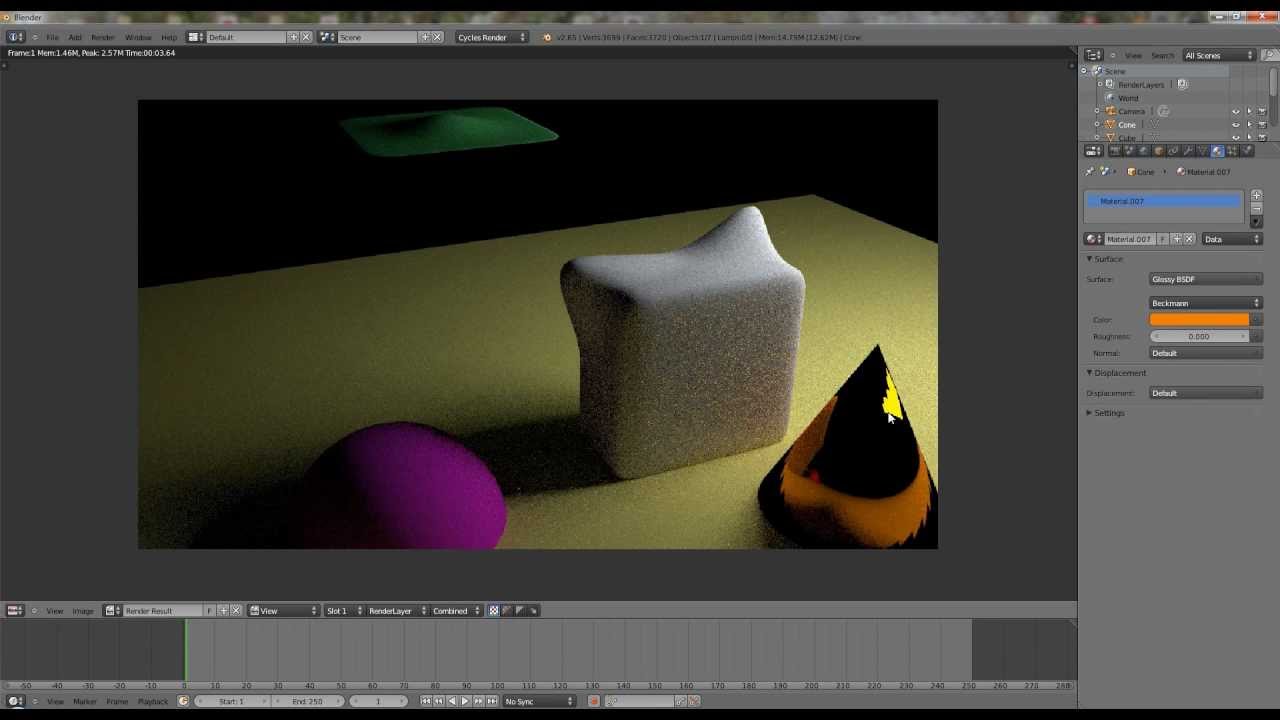Toggle auto keyframe record button
1280x720 pixels.
click(593, 701)
